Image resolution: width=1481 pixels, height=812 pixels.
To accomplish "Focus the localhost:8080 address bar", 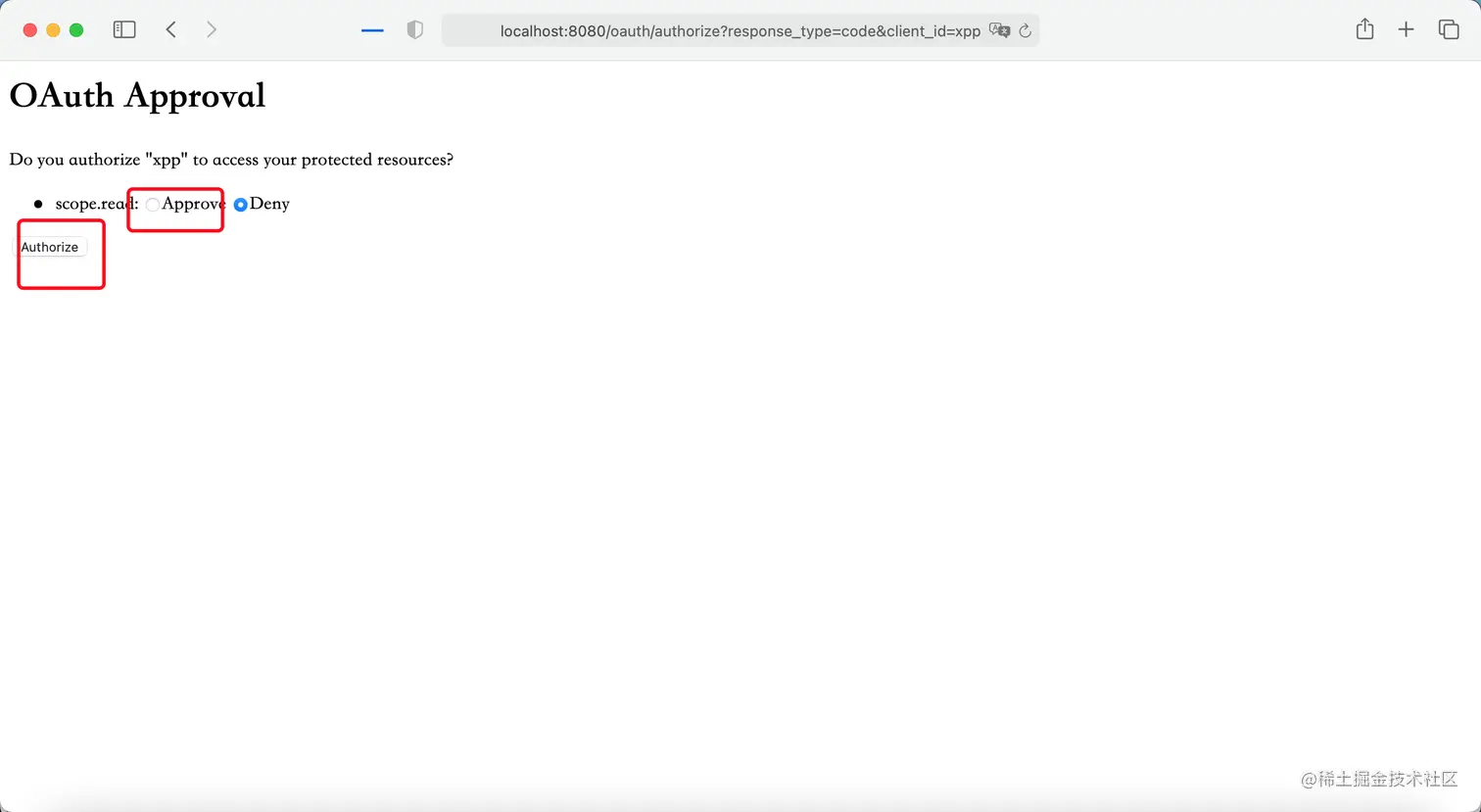I will pyautogui.click(x=740, y=30).
